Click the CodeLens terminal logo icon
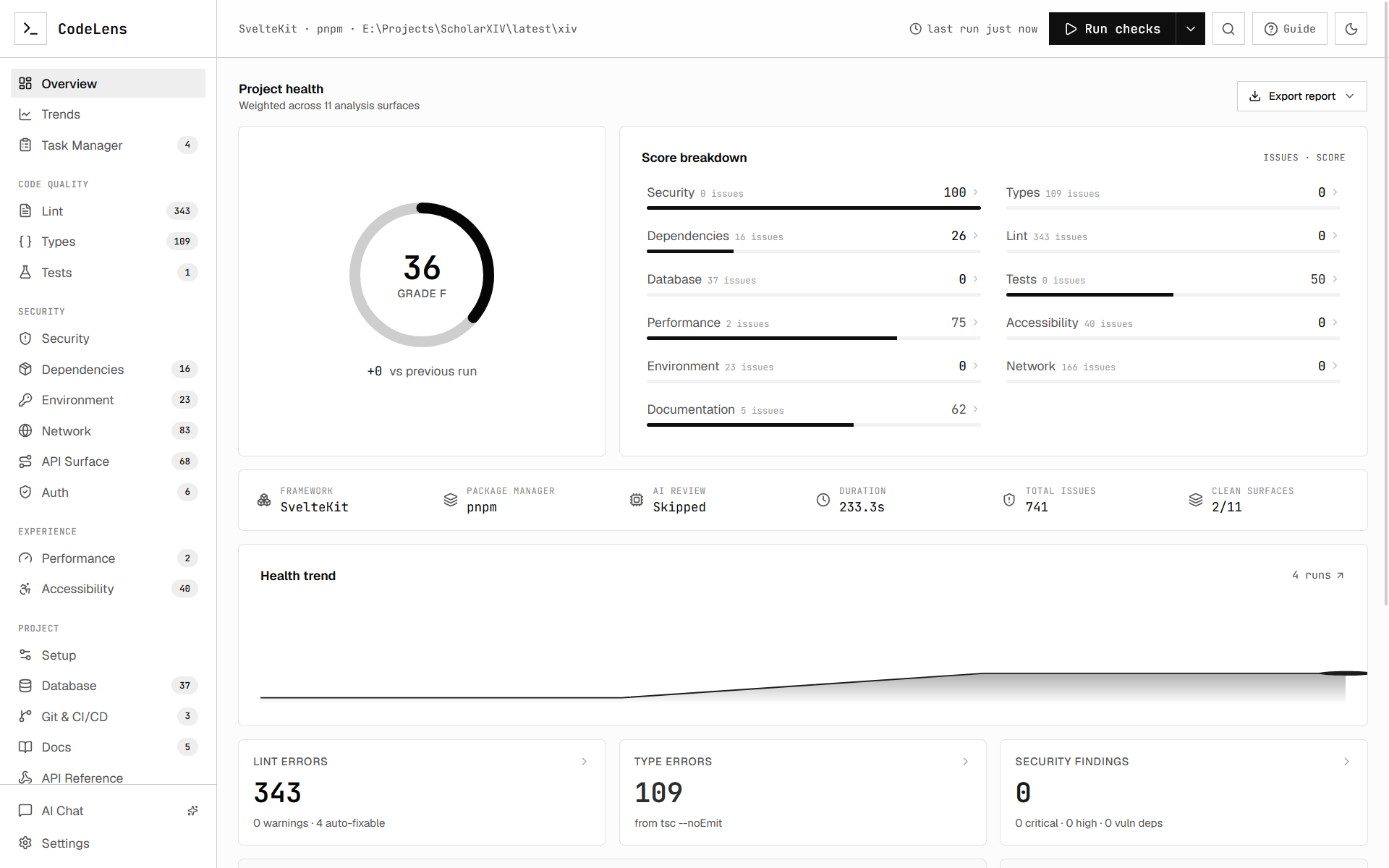The height and width of the screenshot is (868, 1389). point(30,29)
